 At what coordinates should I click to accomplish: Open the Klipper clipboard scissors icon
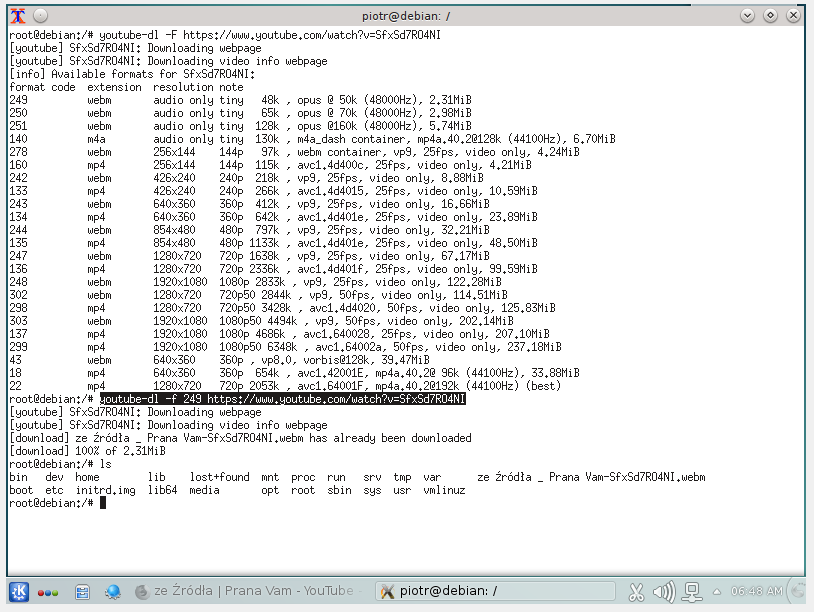636,592
